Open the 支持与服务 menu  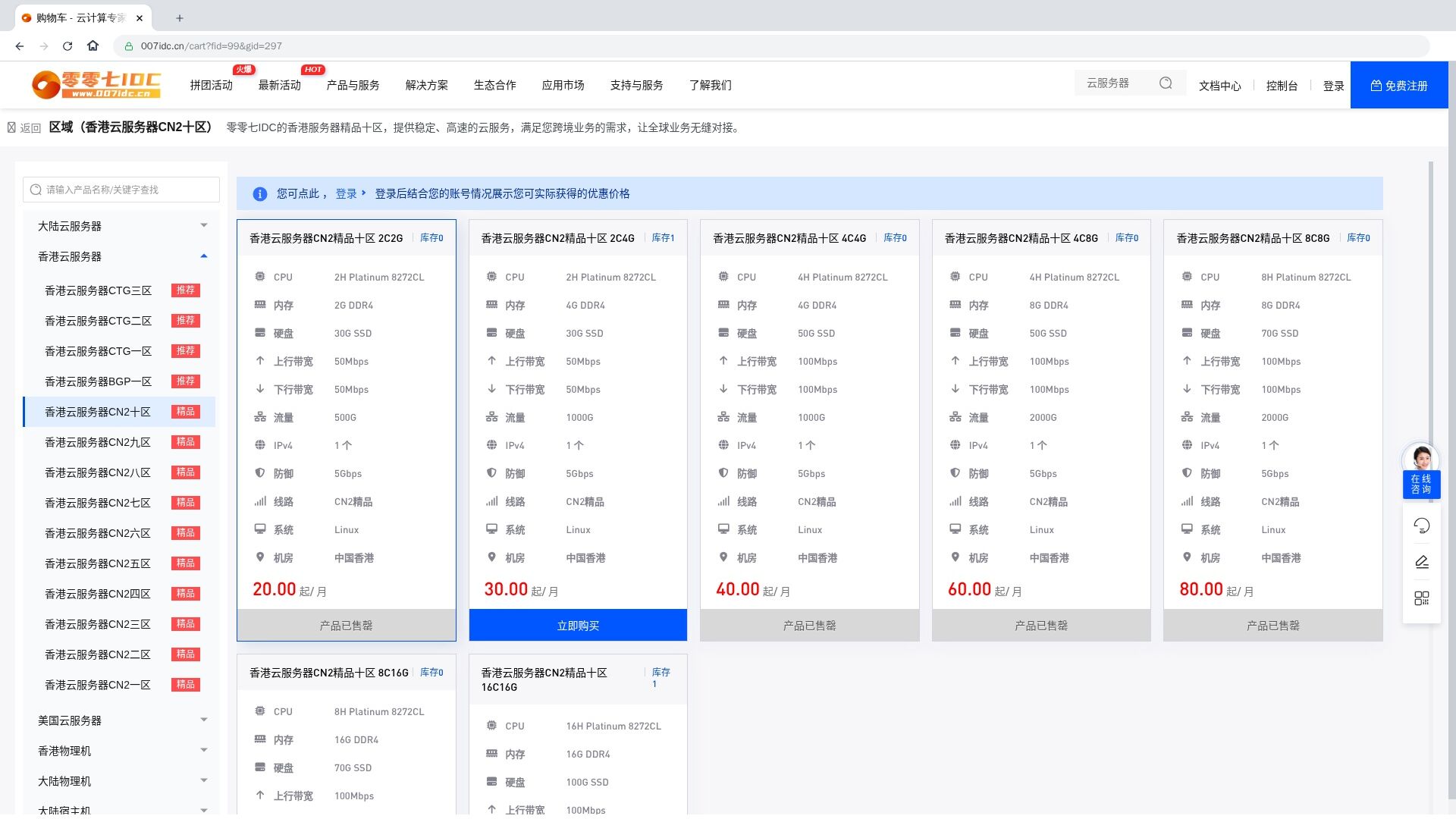coord(637,85)
